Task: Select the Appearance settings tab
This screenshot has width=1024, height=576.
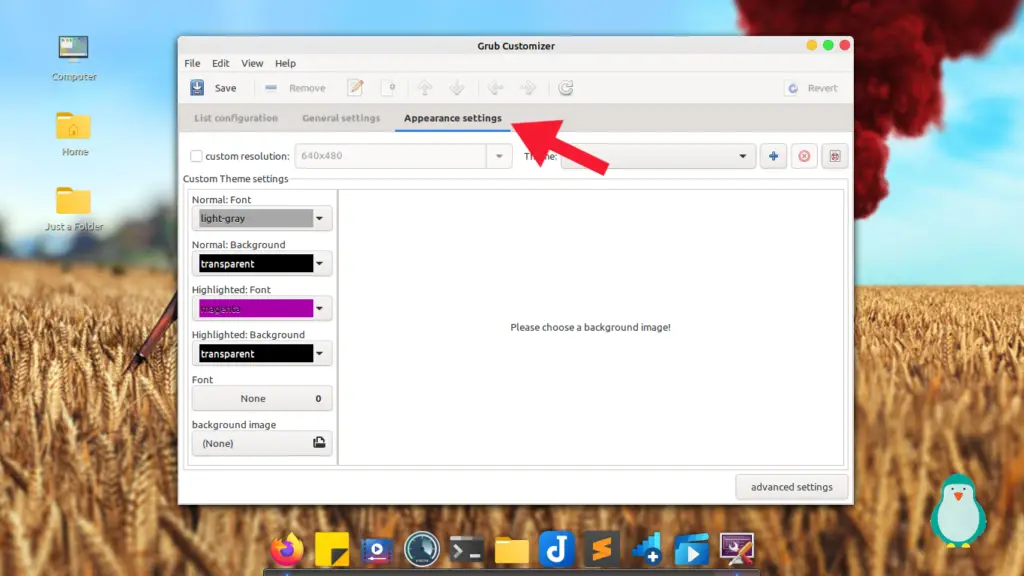Action: 453,118
